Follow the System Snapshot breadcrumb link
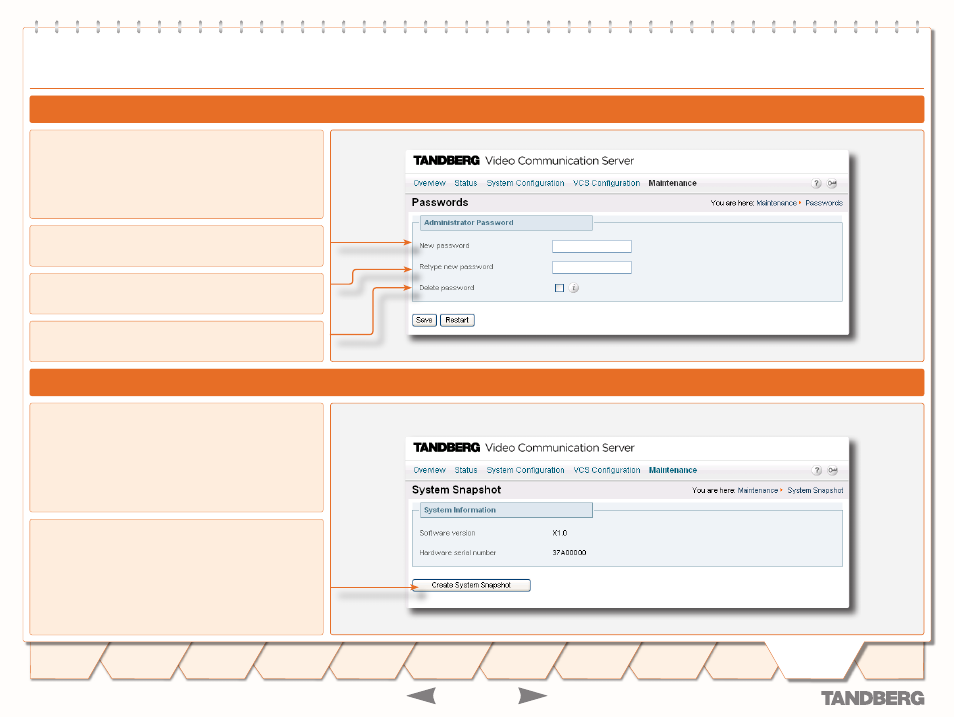 [x=815, y=491]
